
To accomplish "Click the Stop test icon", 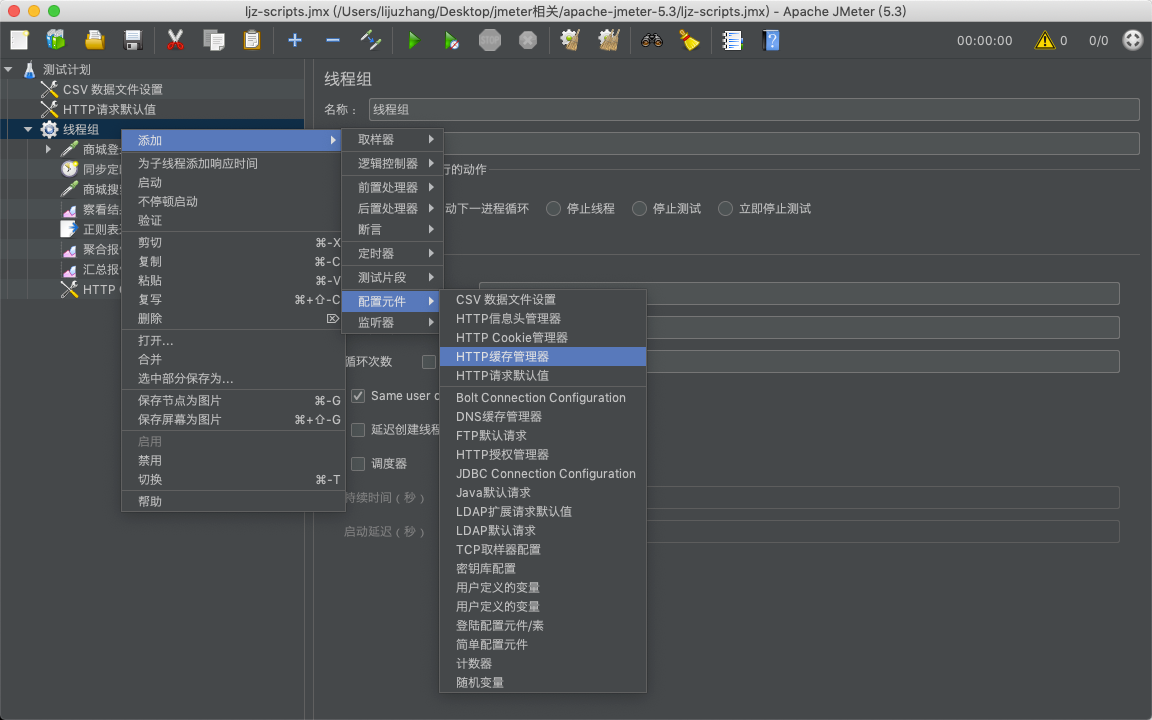I will click(490, 40).
